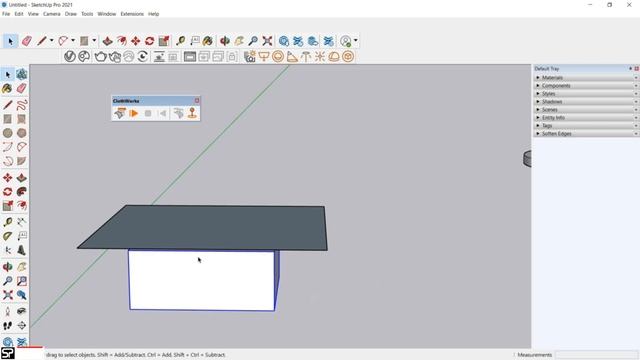This screenshot has width=640, height=360.
Task: Pick the Move tool in top toolbar
Action: (x=136, y=41)
